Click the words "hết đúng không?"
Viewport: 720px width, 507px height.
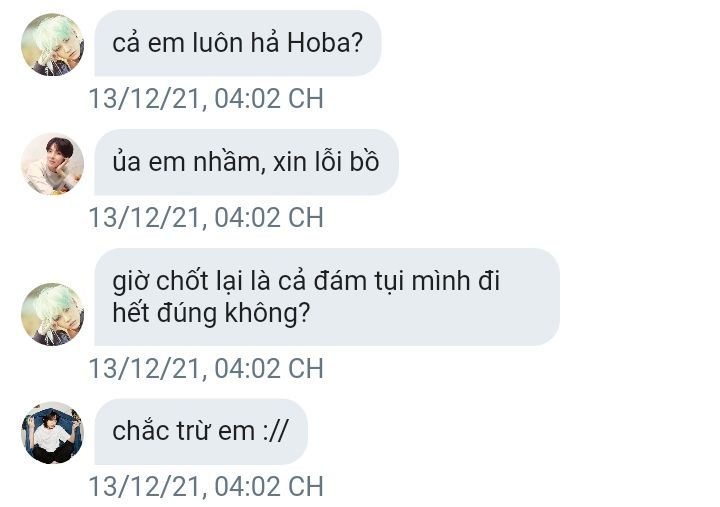pyautogui.click(x=211, y=313)
